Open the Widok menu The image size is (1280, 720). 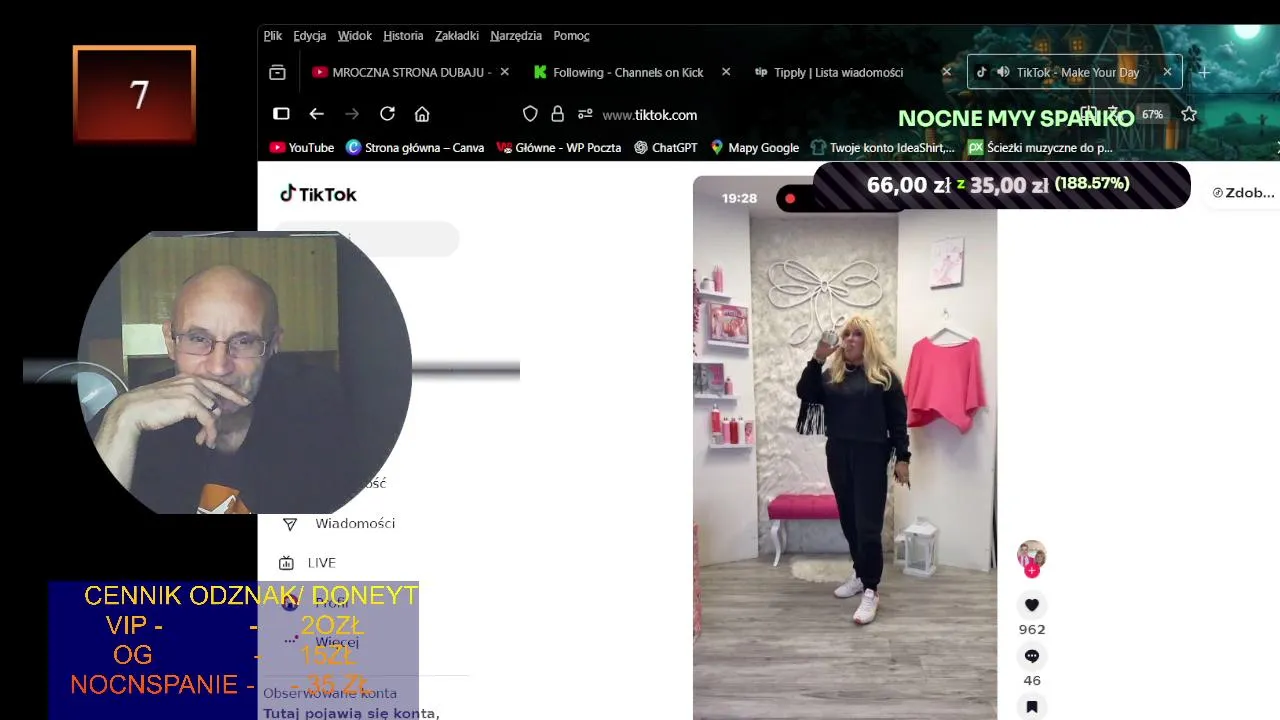pos(355,36)
